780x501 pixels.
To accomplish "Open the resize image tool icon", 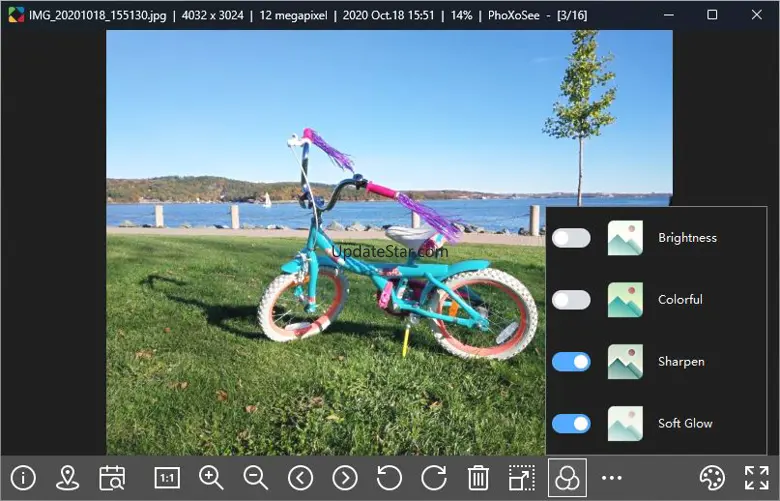I will [x=522, y=478].
